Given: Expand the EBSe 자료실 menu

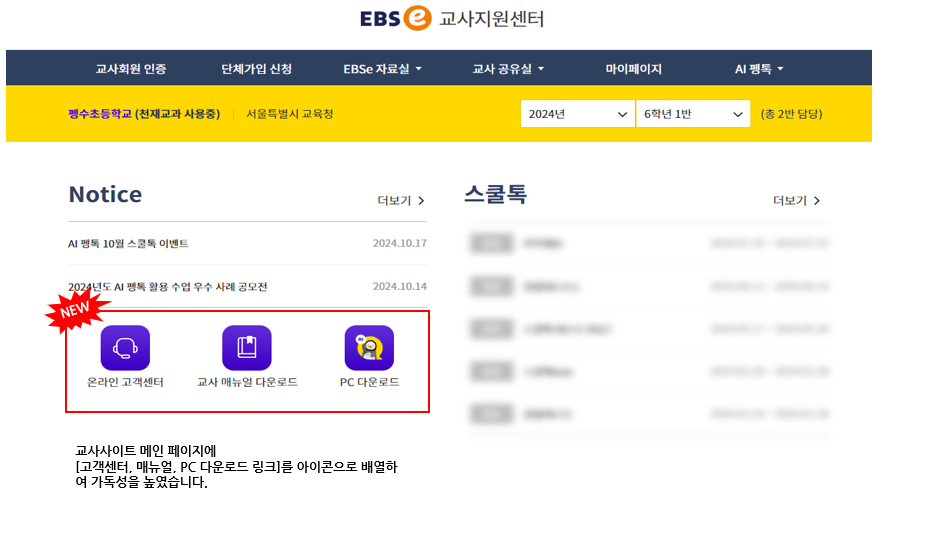Looking at the screenshot, I should (382, 69).
